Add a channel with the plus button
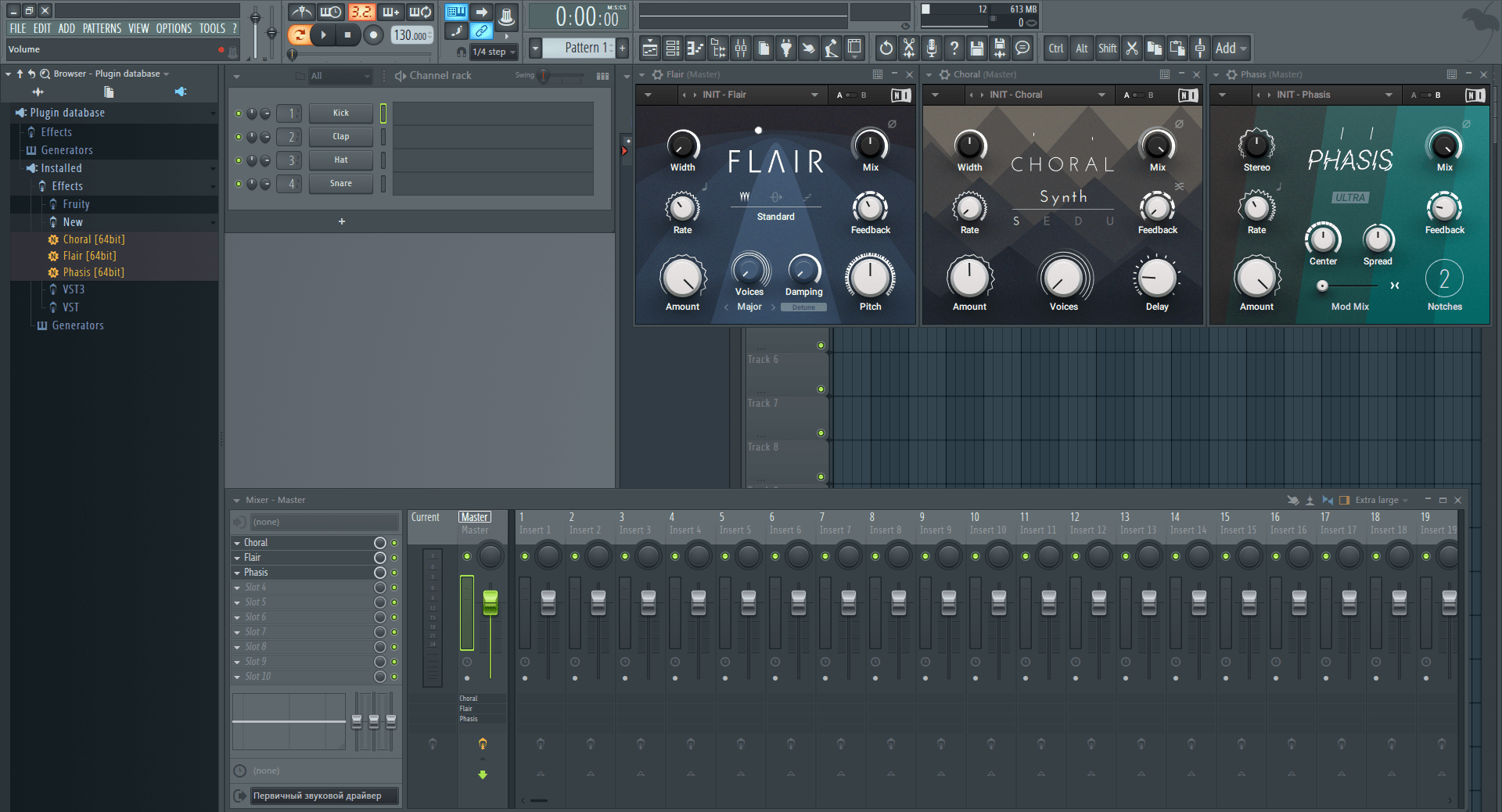The image size is (1502, 812). [342, 221]
